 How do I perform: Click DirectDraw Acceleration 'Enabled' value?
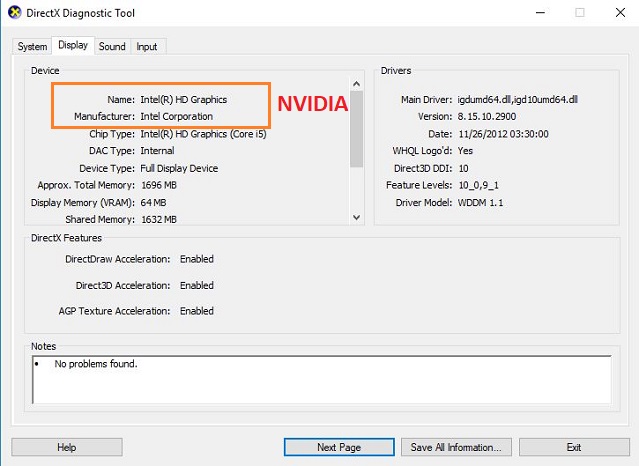pos(197,259)
